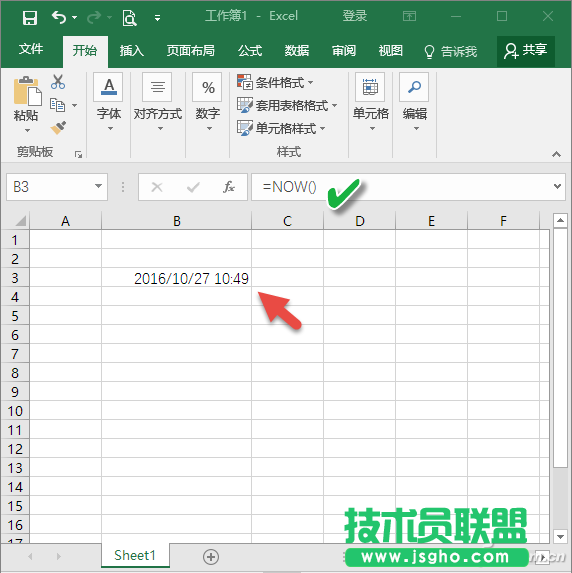Select column D header

[360, 221]
